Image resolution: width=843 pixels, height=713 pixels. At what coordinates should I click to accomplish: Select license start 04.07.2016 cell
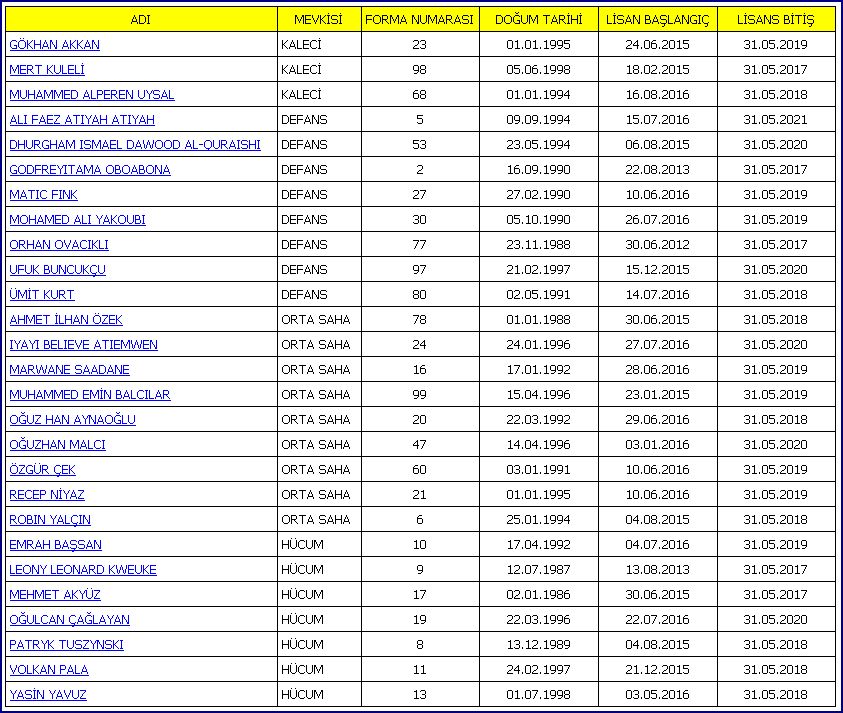coord(658,545)
